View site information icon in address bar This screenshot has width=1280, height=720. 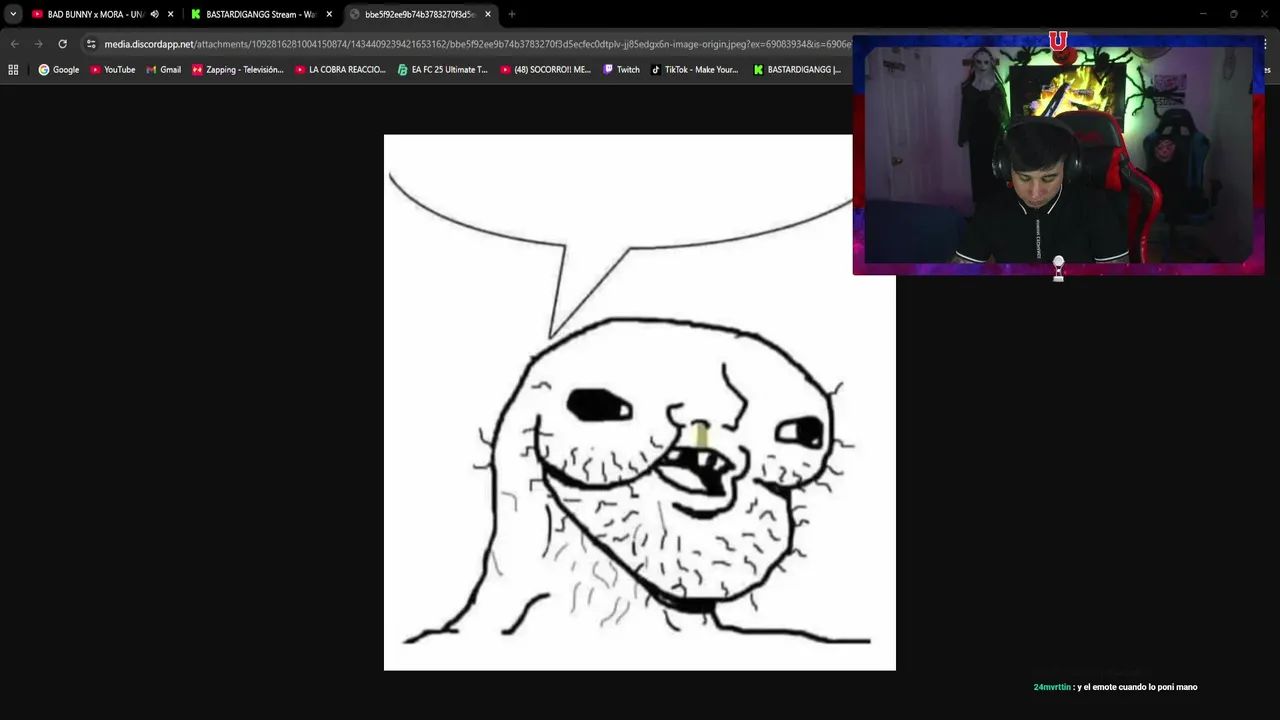point(91,44)
